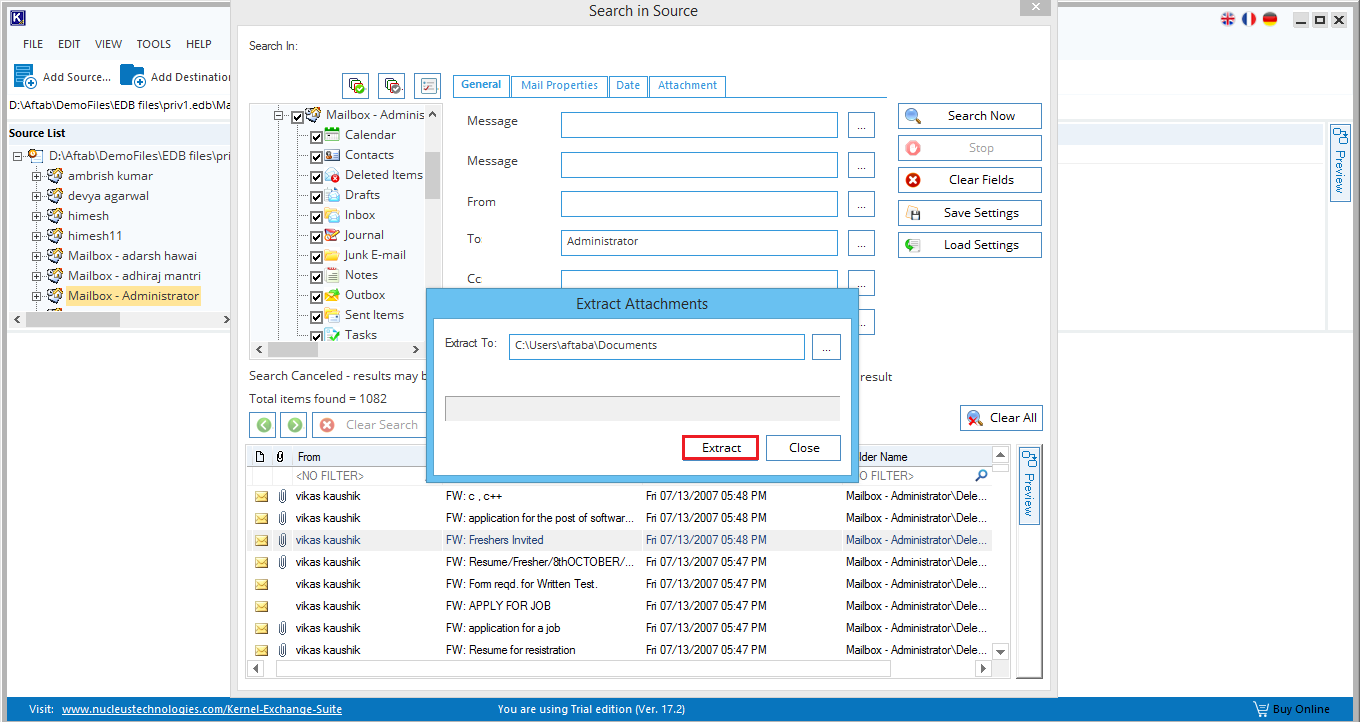The image size is (1360, 722).
Task: Click the Search Now button
Action: click(x=970, y=116)
